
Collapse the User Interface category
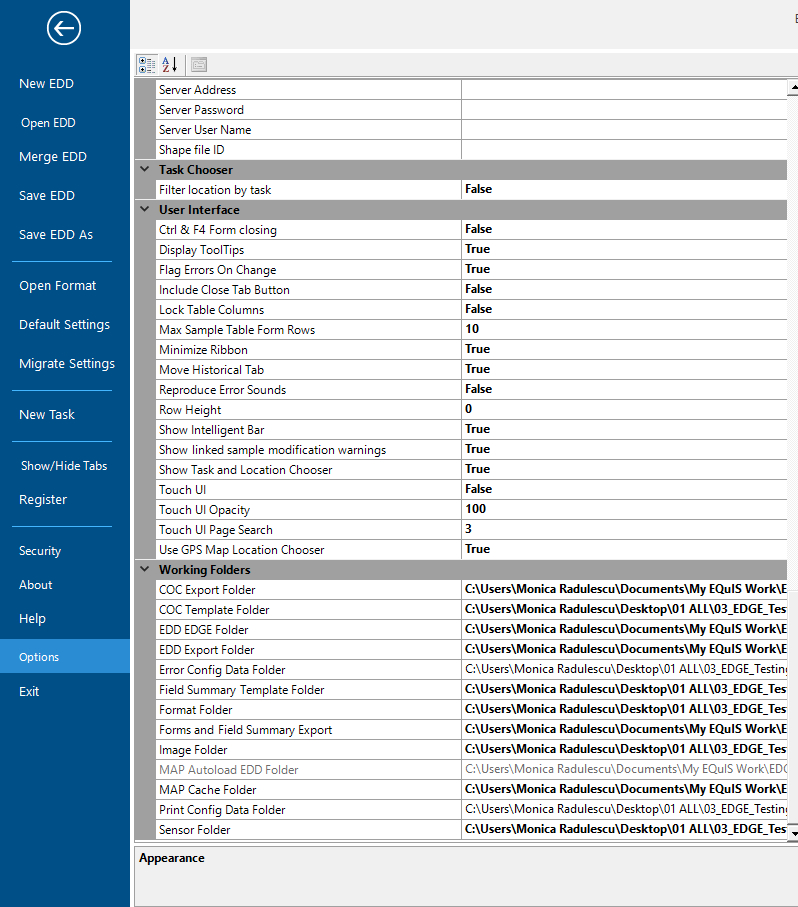(x=145, y=209)
